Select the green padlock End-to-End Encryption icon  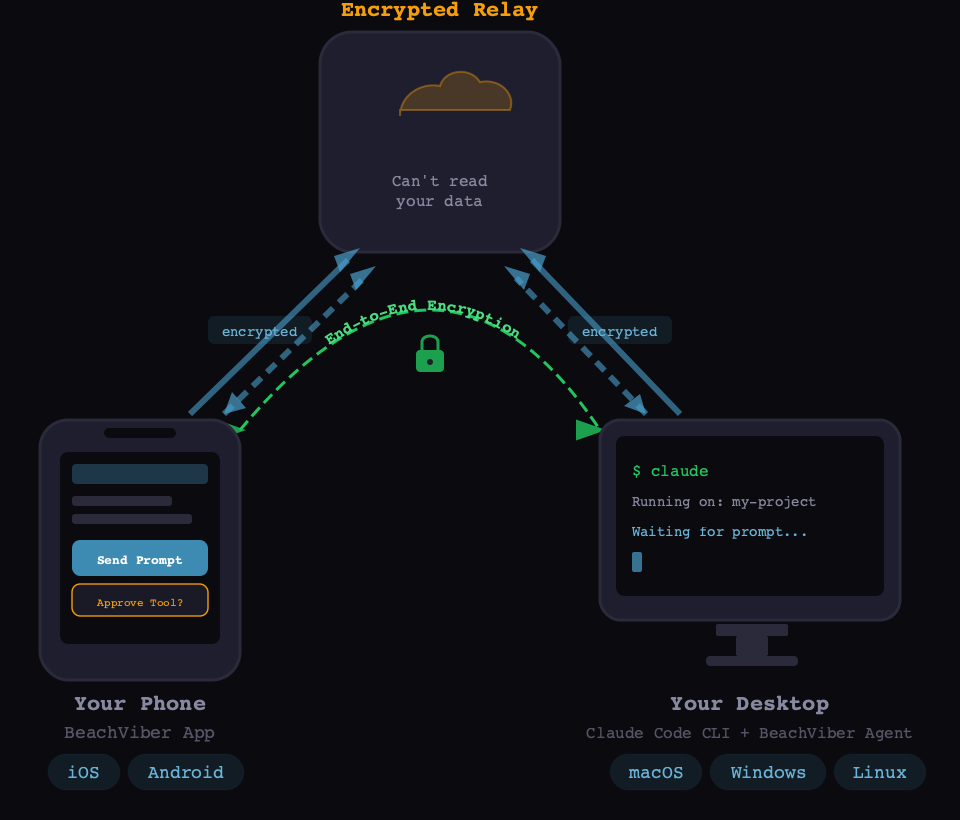[x=429, y=353]
